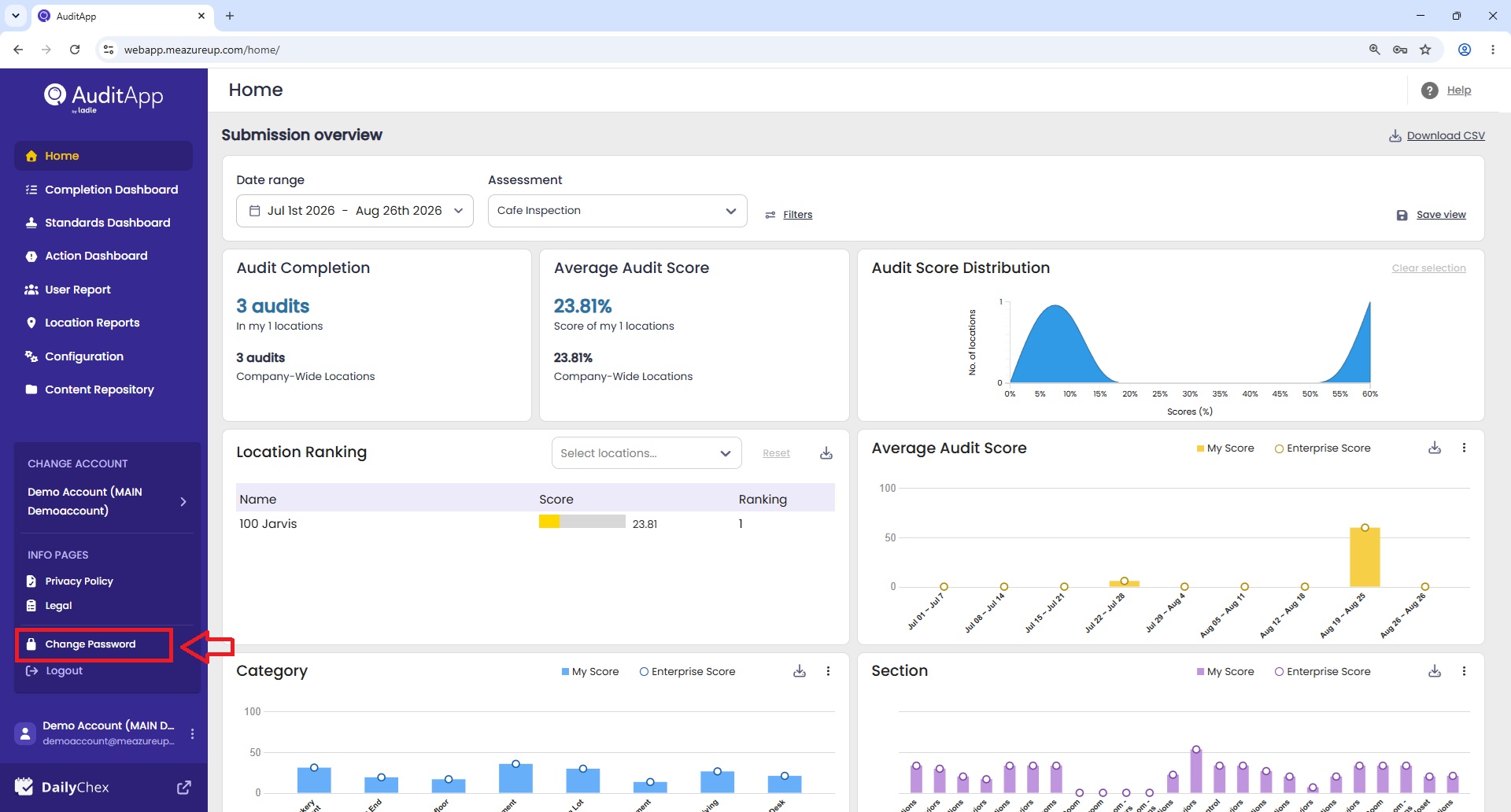The image size is (1511, 812).
Task: Download the Location Ranking data icon
Action: pyautogui.click(x=826, y=453)
